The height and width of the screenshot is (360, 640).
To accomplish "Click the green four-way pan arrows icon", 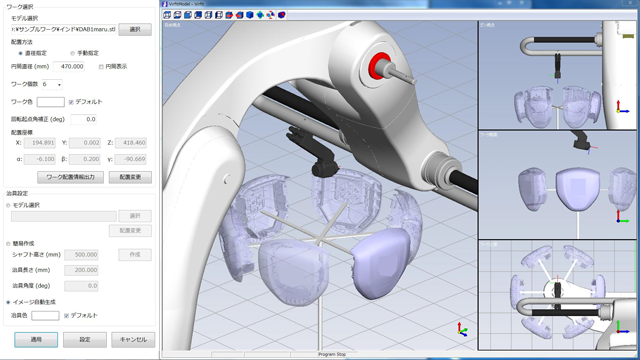I will point(260,15).
